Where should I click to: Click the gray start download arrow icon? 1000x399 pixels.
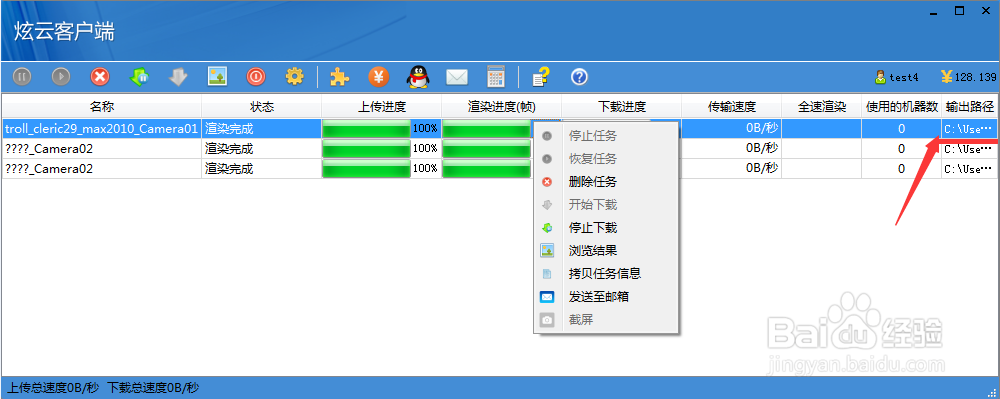tap(178, 77)
